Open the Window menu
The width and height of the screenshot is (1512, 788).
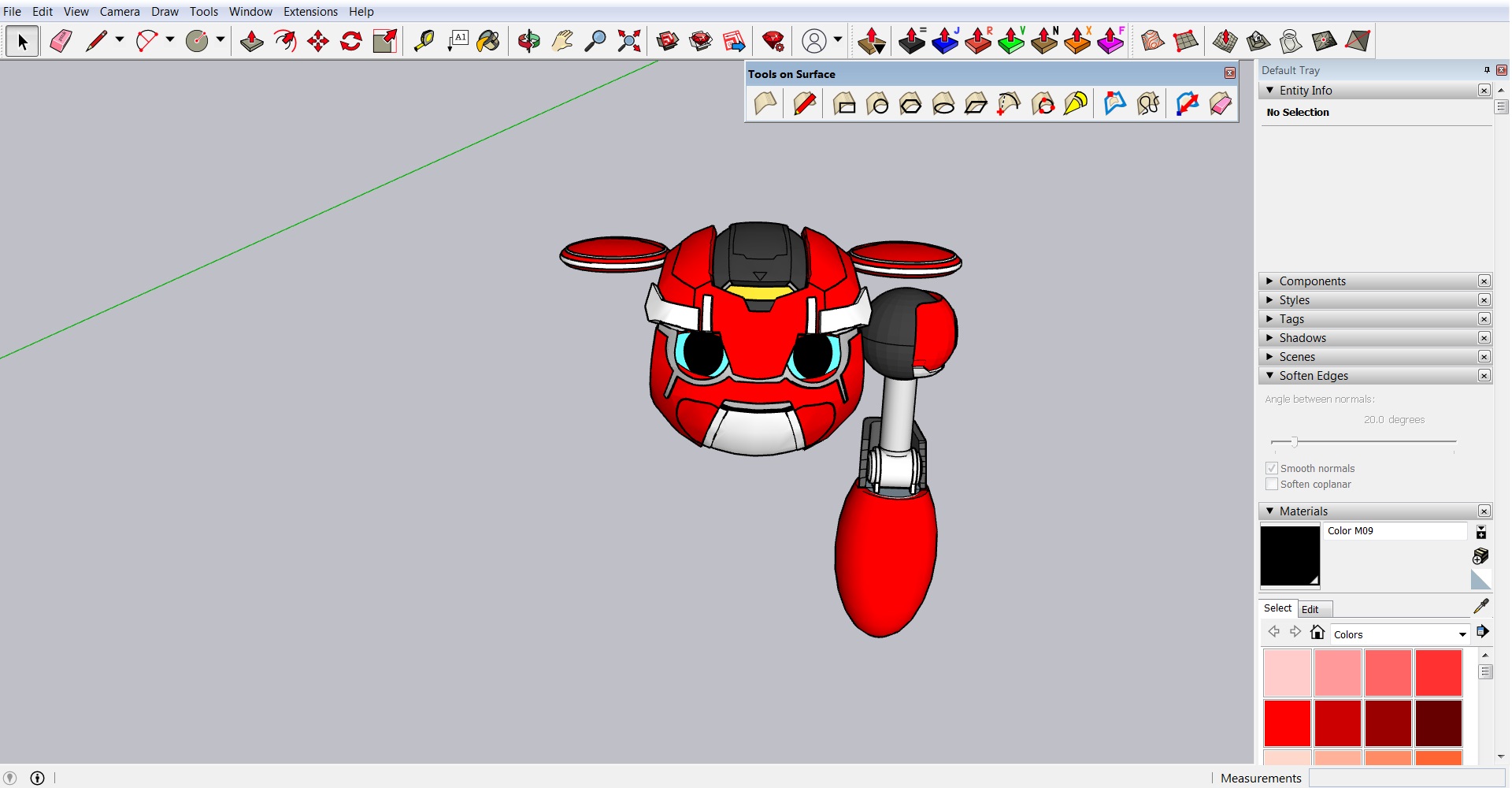pos(250,12)
